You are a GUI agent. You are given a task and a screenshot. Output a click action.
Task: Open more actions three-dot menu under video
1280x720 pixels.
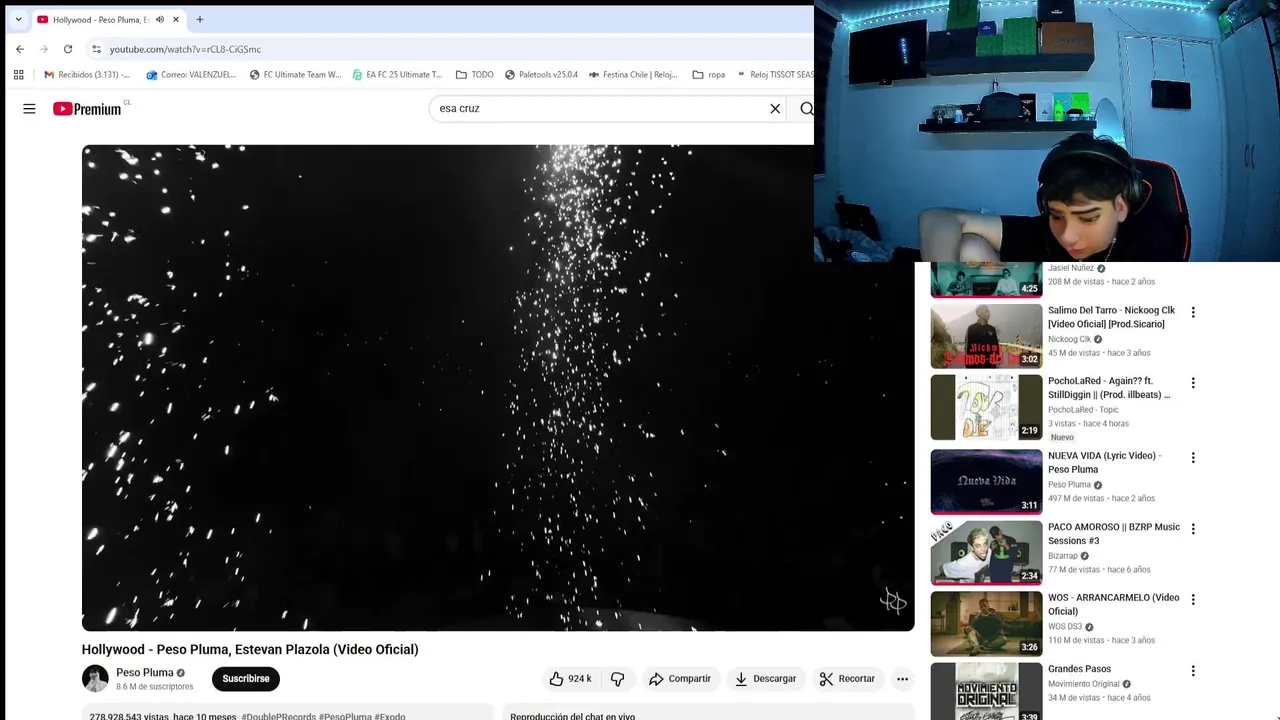902,678
